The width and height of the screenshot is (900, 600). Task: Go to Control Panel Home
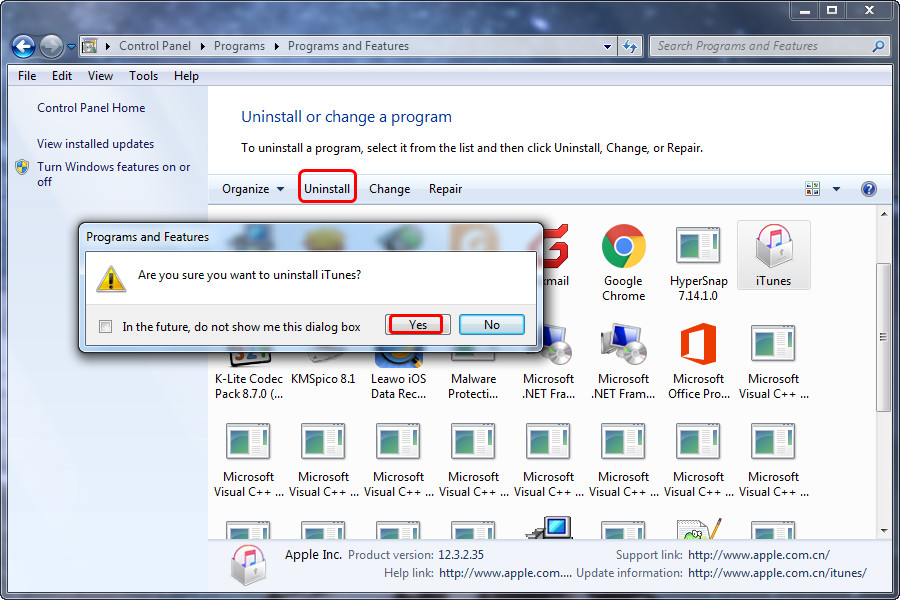[91, 108]
